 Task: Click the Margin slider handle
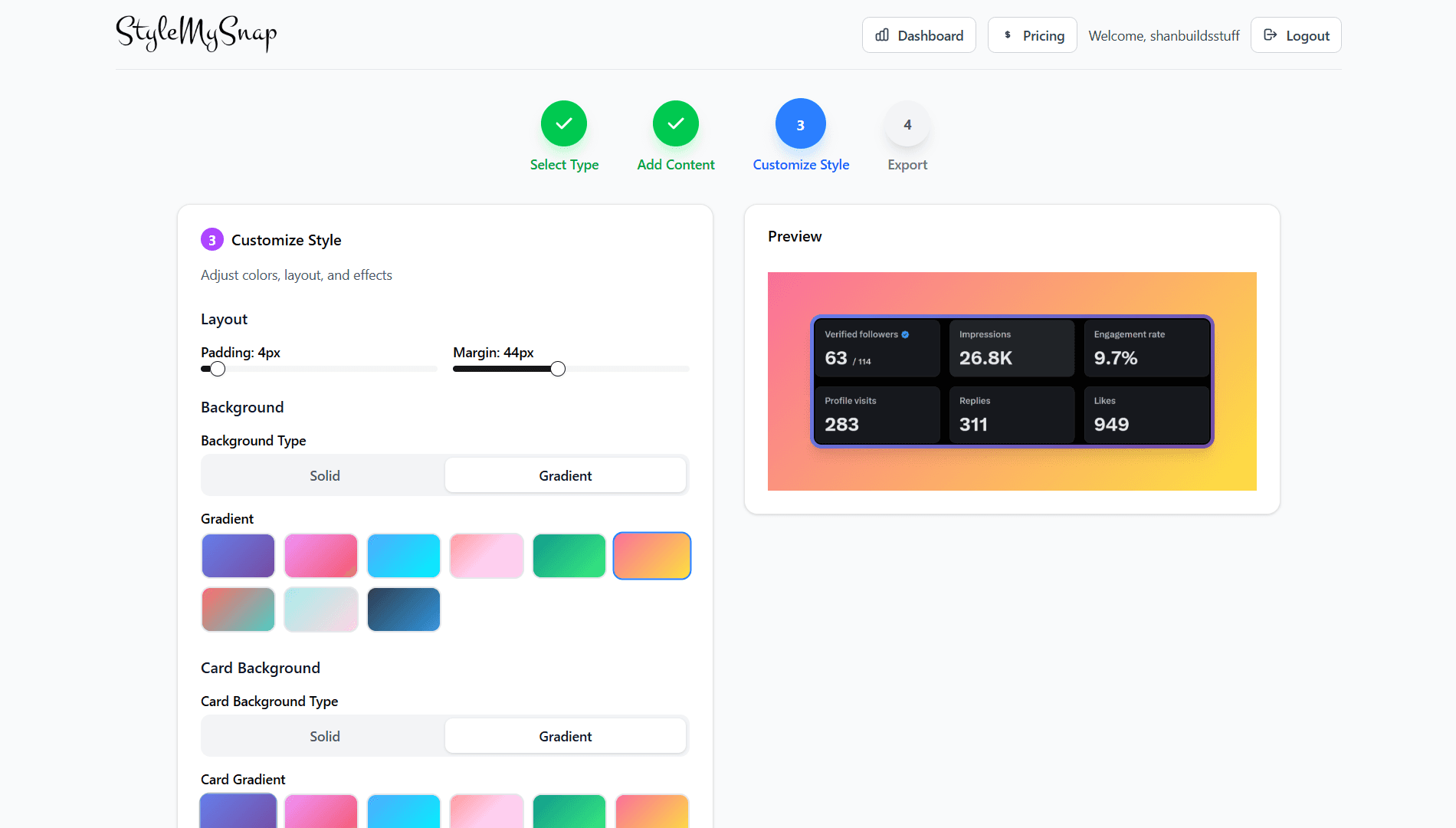(558, 370)
